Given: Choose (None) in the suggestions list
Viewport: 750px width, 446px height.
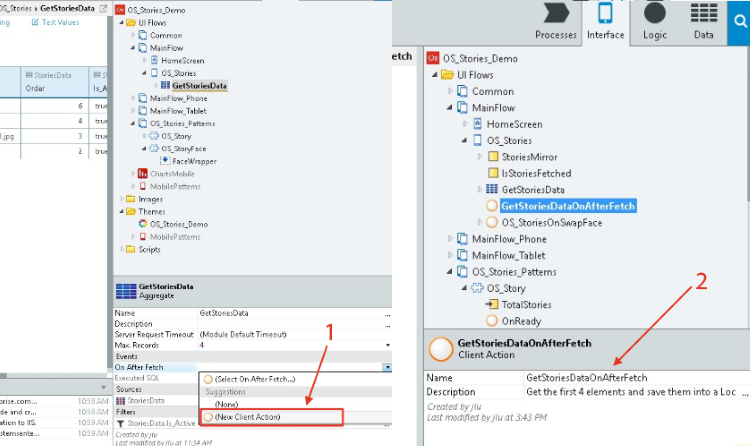Looking at the screenshot, I should (227, 404).
